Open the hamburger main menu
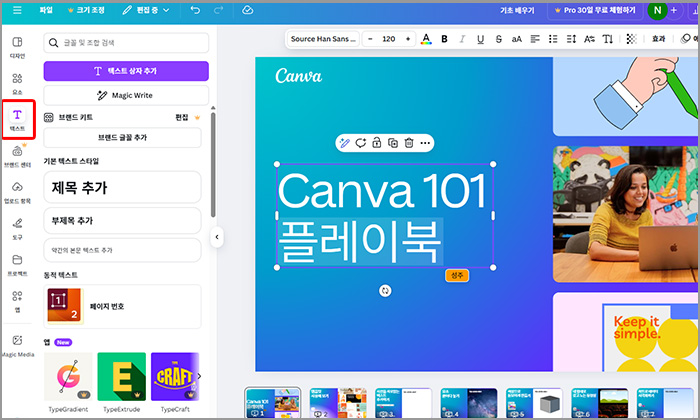This screenshot has height=420, width=700. 17,10
